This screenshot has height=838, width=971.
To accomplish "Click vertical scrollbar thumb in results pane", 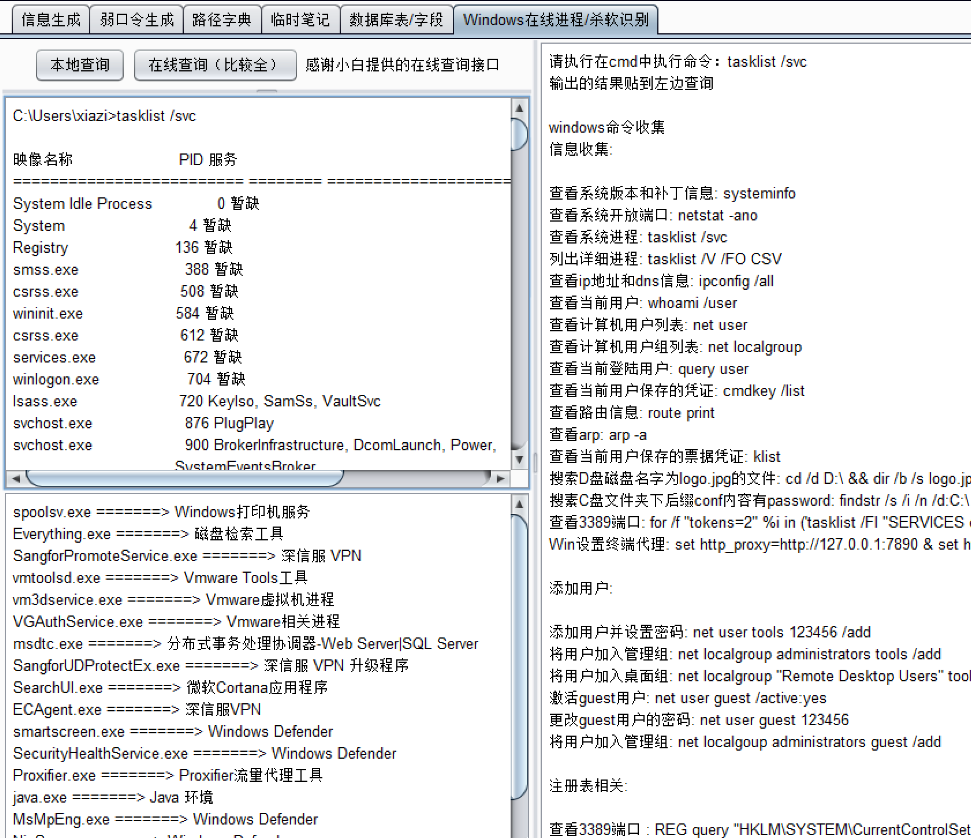I will coord(520,657).
